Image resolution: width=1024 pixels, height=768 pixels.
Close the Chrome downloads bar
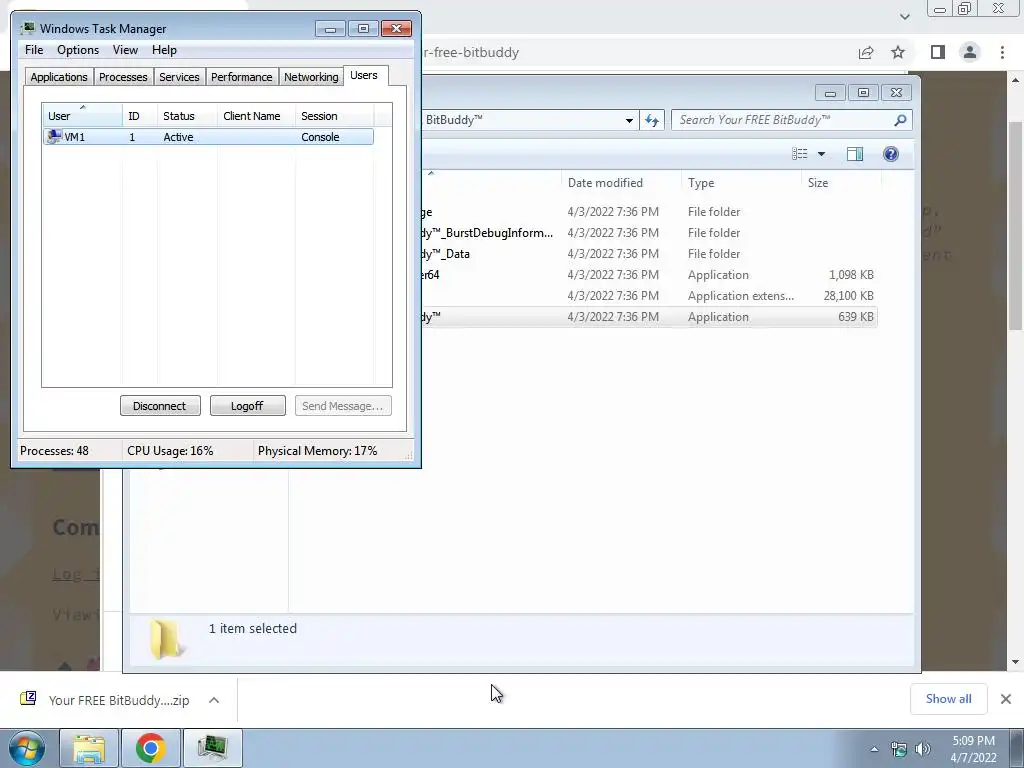click(x=1006, y=699)
